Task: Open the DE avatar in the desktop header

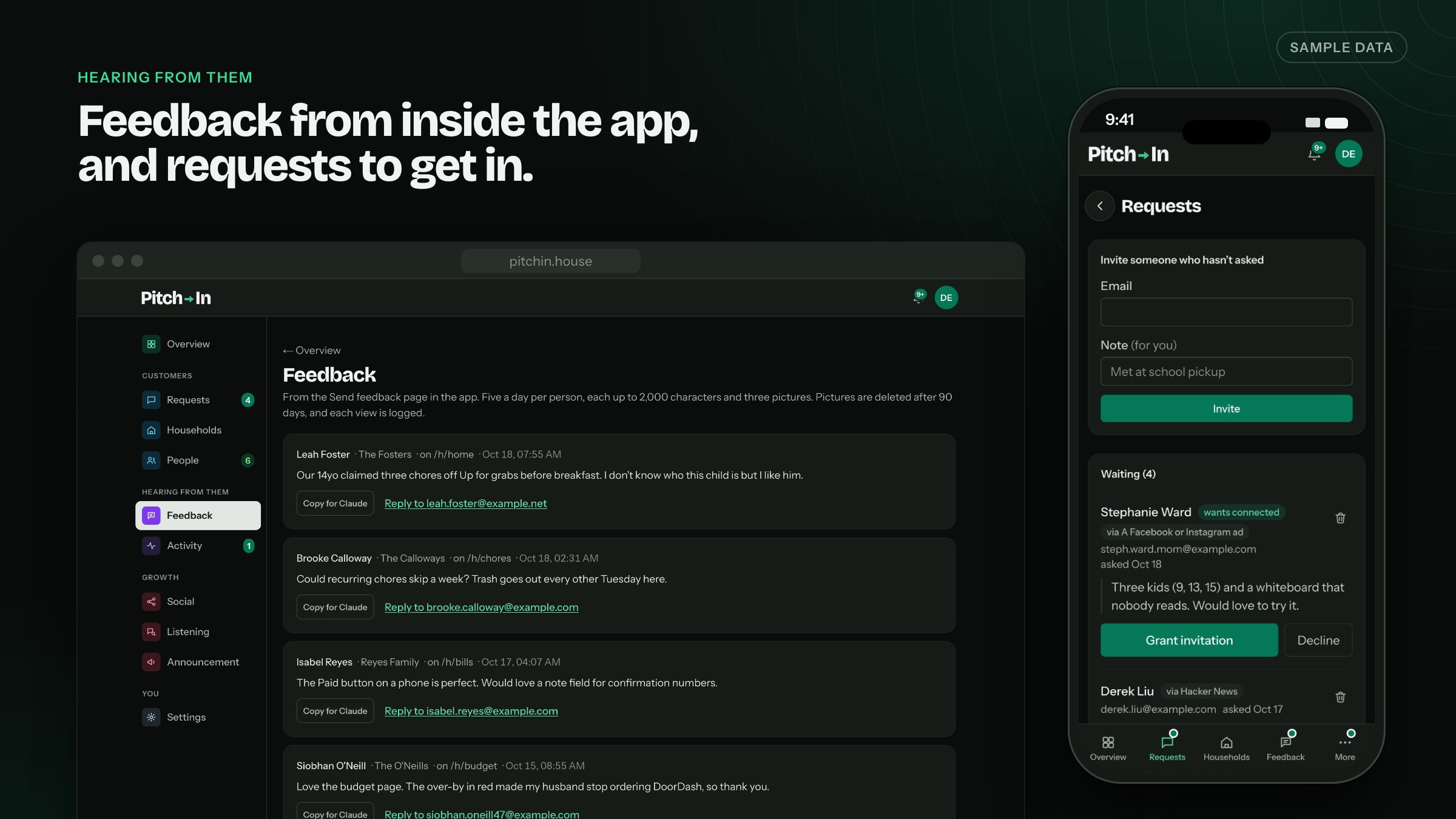Action: pos(946,298)
